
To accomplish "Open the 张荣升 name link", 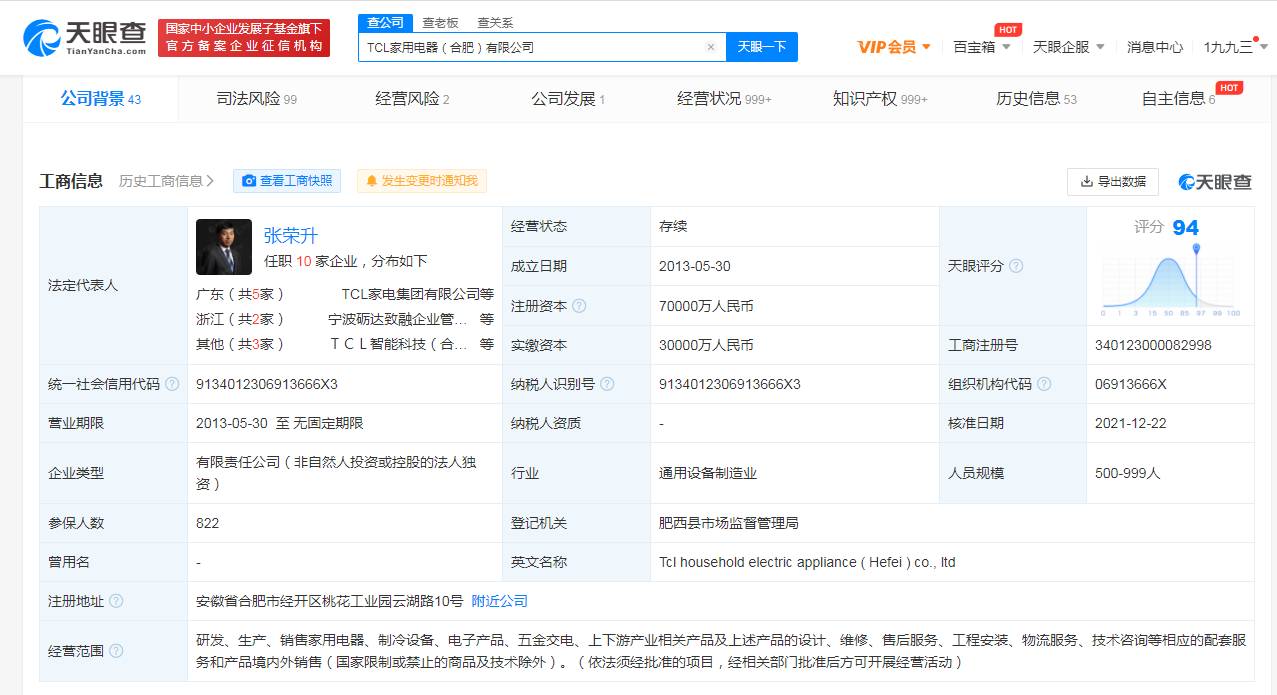I will click(x=291, y=235).
